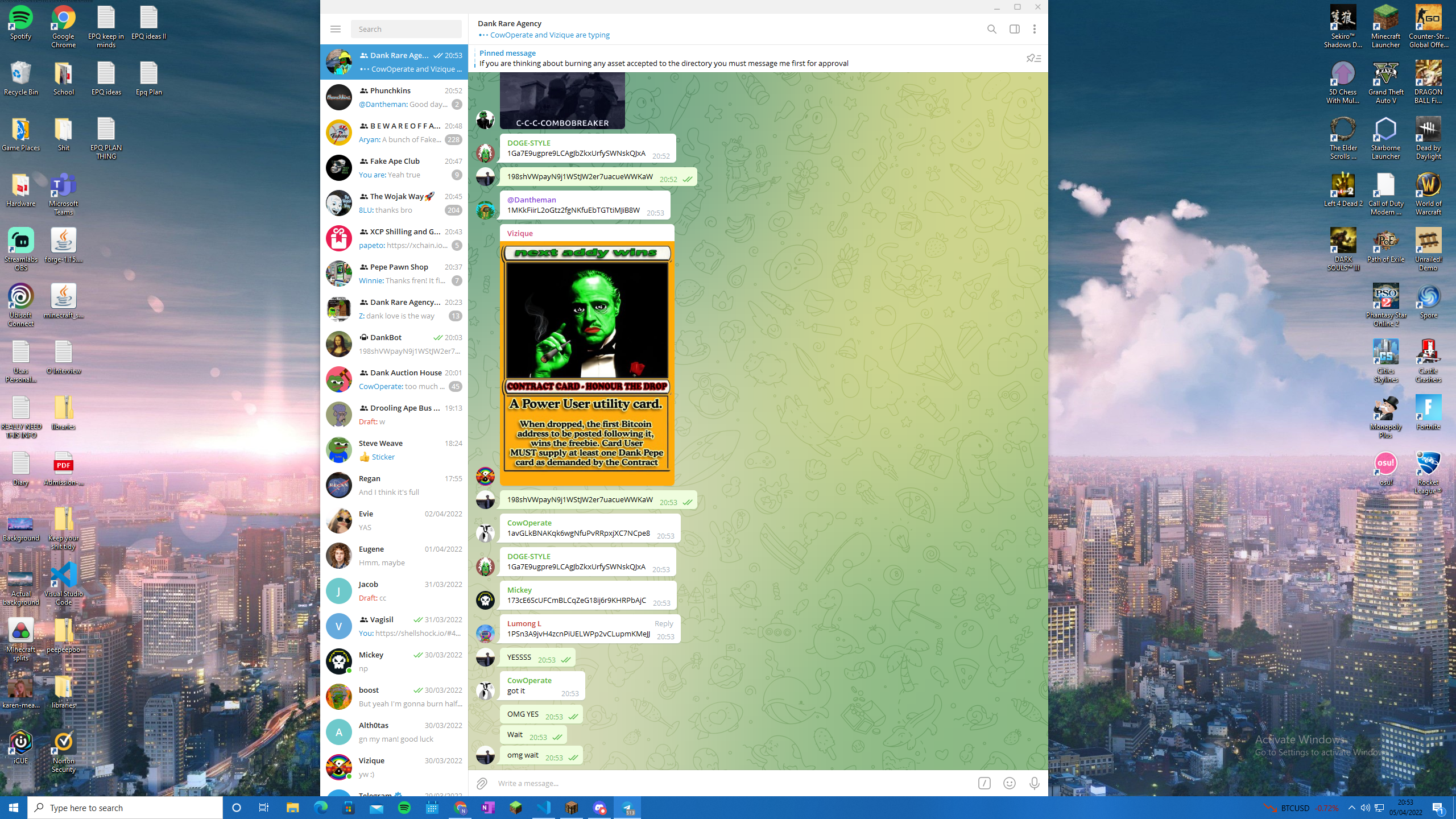Open Windows notification center
The image size is (1456, 819).
click(x=1438, y=808)
